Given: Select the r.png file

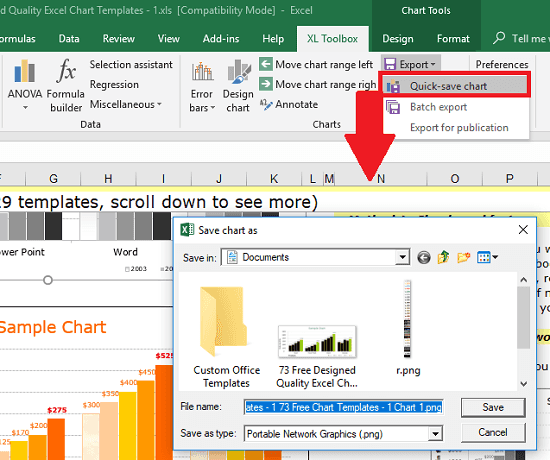Looking at the screenshot, I should [408, 328].
